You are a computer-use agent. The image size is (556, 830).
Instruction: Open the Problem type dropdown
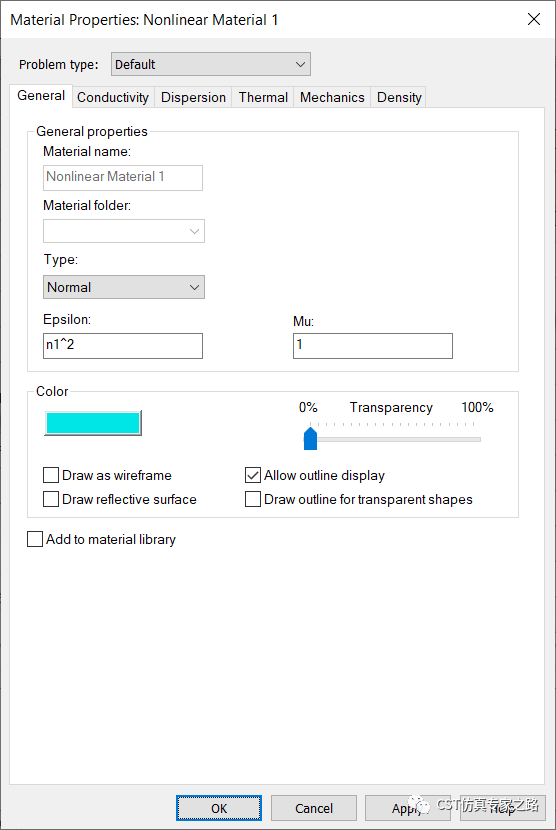pos(211,64)
